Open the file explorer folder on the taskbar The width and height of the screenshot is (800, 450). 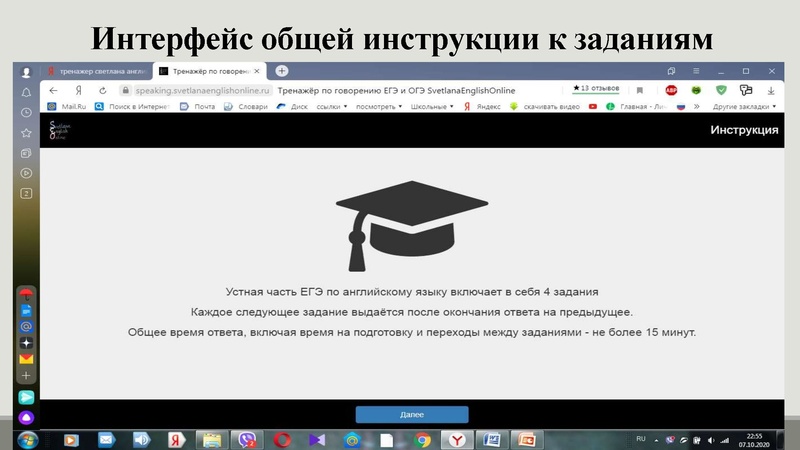[212, 440]
